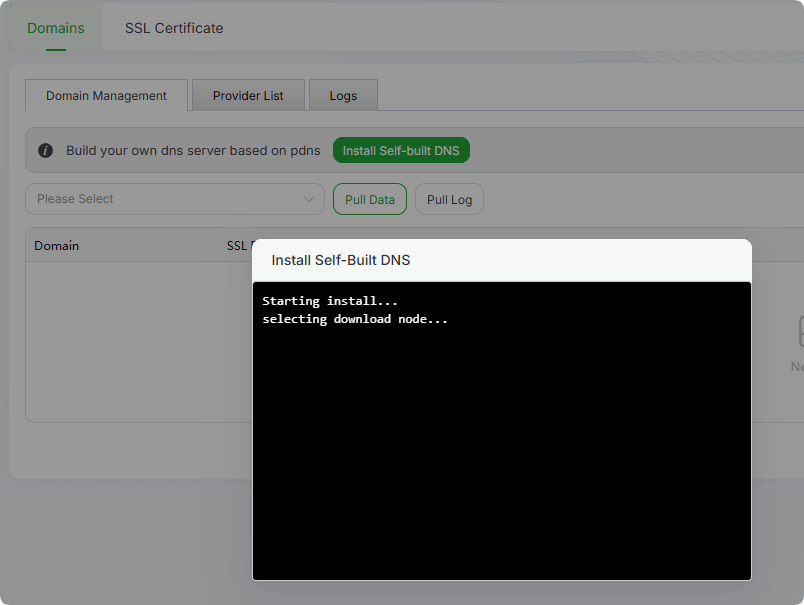804x605 pixels.
Task: Click Install Self-built DNS button
Action: 401,150
